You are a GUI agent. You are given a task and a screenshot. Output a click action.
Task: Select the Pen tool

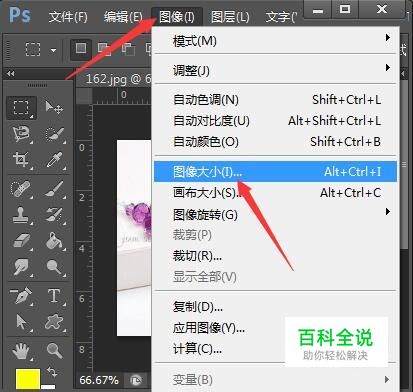click(21, 296)
